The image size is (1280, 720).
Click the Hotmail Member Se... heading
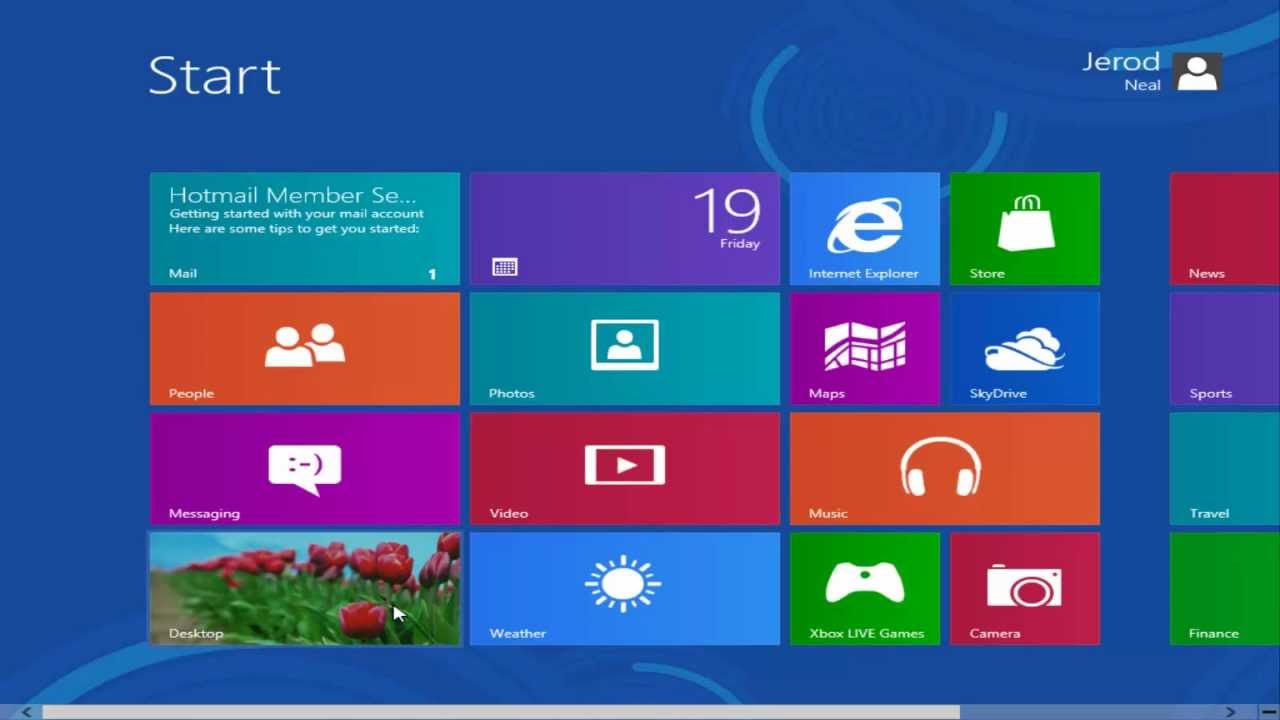tap(293, 195)
